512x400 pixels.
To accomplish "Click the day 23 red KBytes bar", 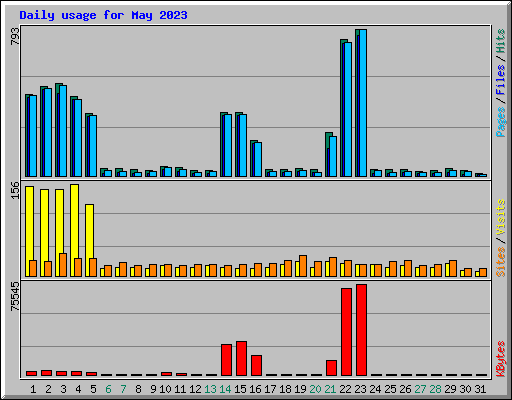I will tap(361, 330).
